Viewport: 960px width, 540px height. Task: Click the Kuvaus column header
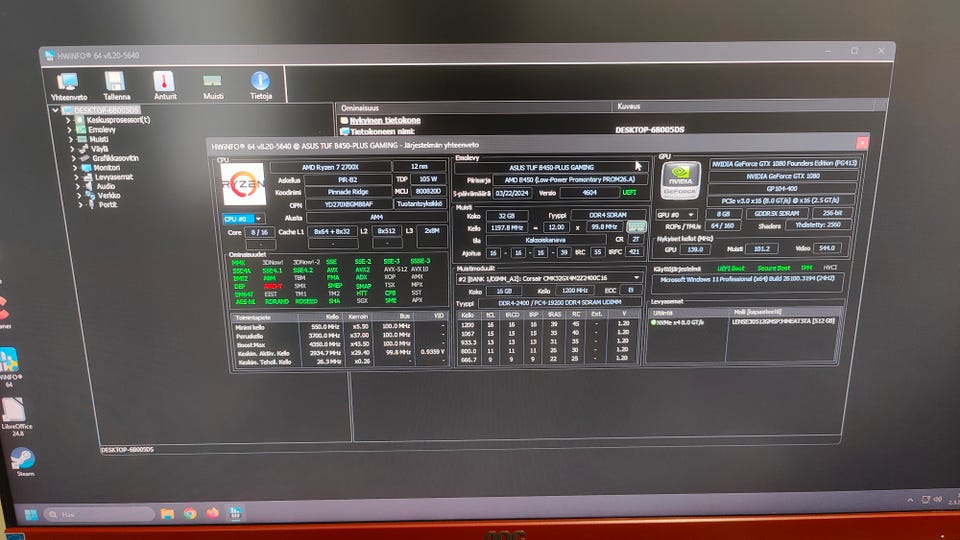coord(742,106)
